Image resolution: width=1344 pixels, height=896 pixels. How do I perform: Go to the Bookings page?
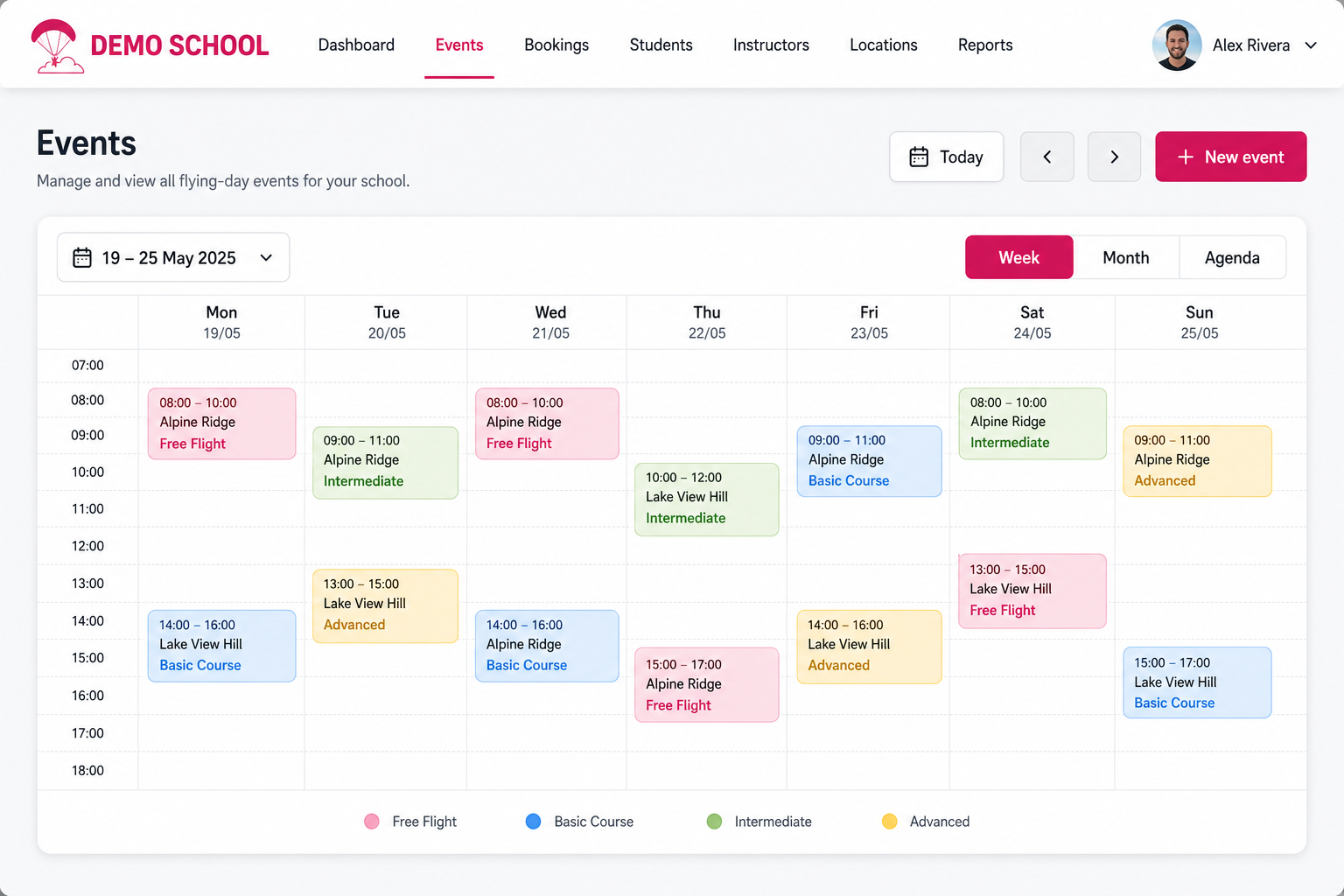pyautogui.click(x=556, y=45)
